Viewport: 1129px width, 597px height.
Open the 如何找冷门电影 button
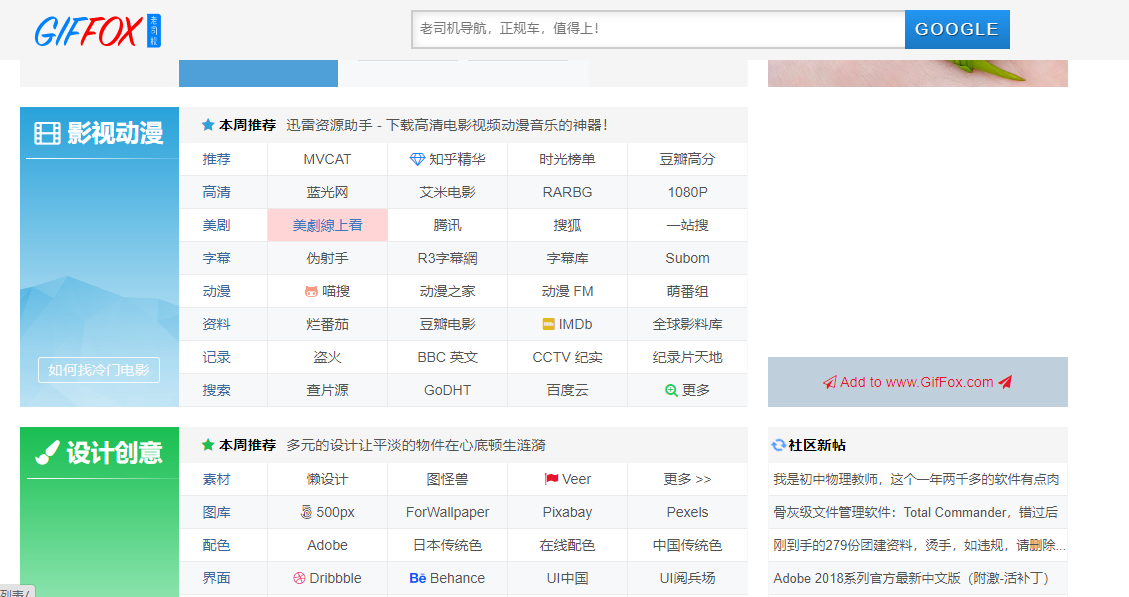tap(99, 370)
